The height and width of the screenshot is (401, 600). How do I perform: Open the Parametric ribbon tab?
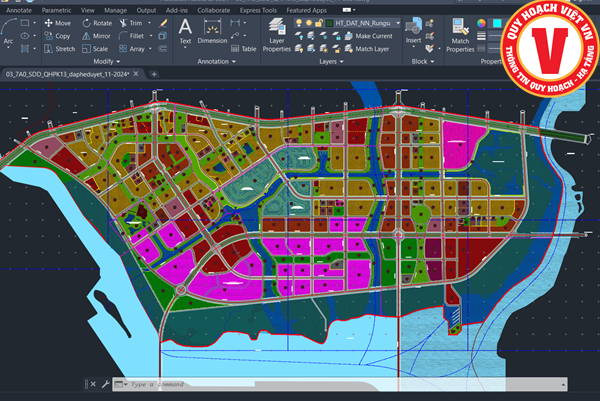click(x=56, y=10)
